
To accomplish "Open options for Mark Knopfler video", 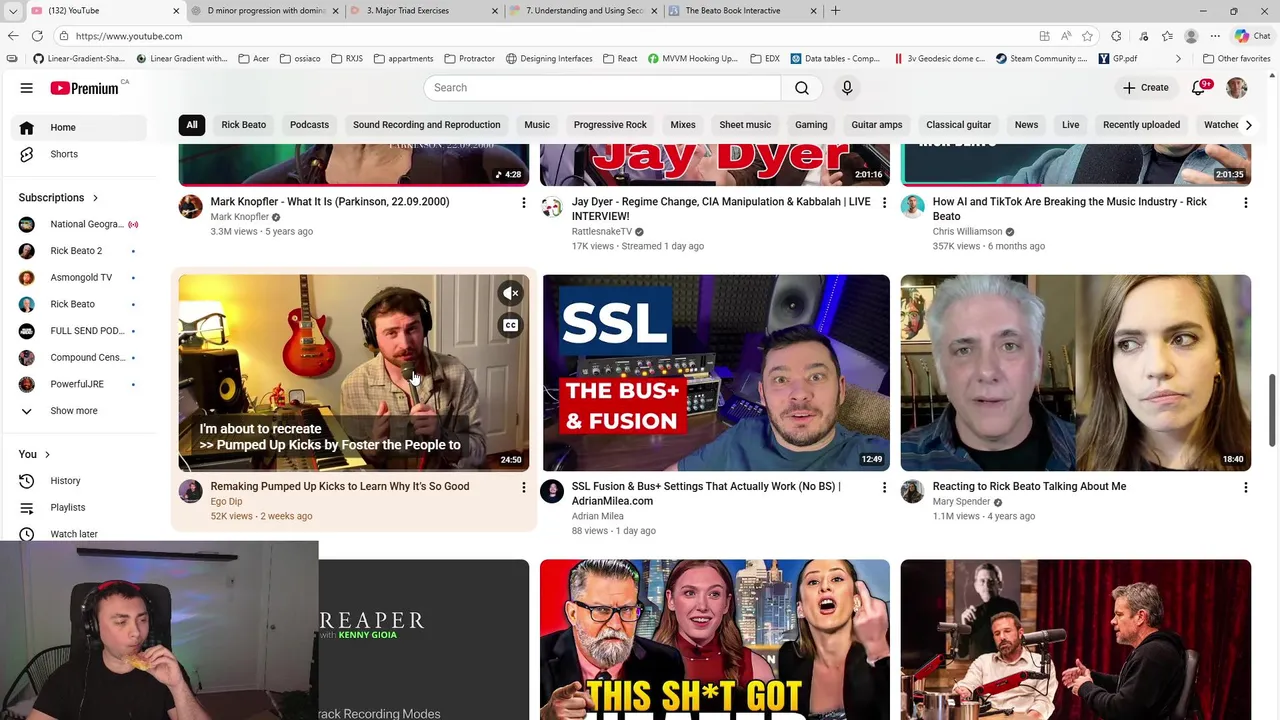I will point(523,202).
